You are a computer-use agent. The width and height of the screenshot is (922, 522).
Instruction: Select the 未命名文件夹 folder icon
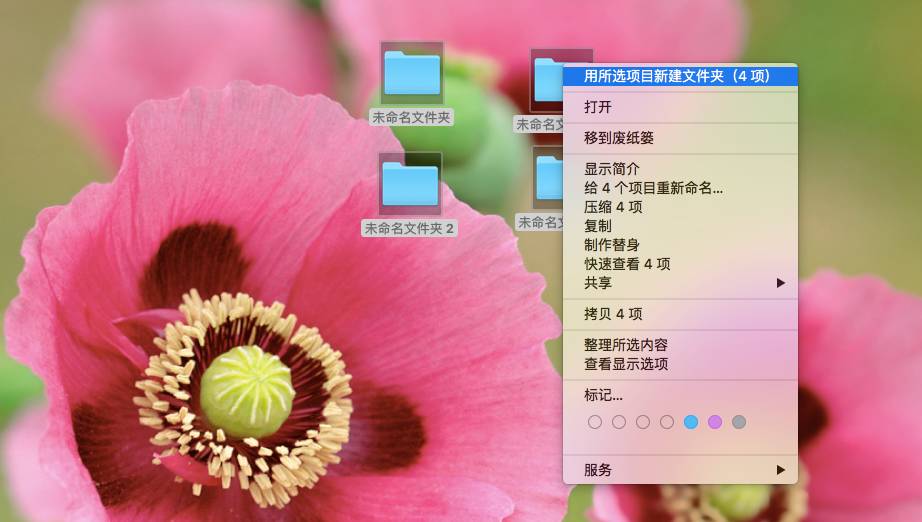pyautogui.click(x=412, y=73)
